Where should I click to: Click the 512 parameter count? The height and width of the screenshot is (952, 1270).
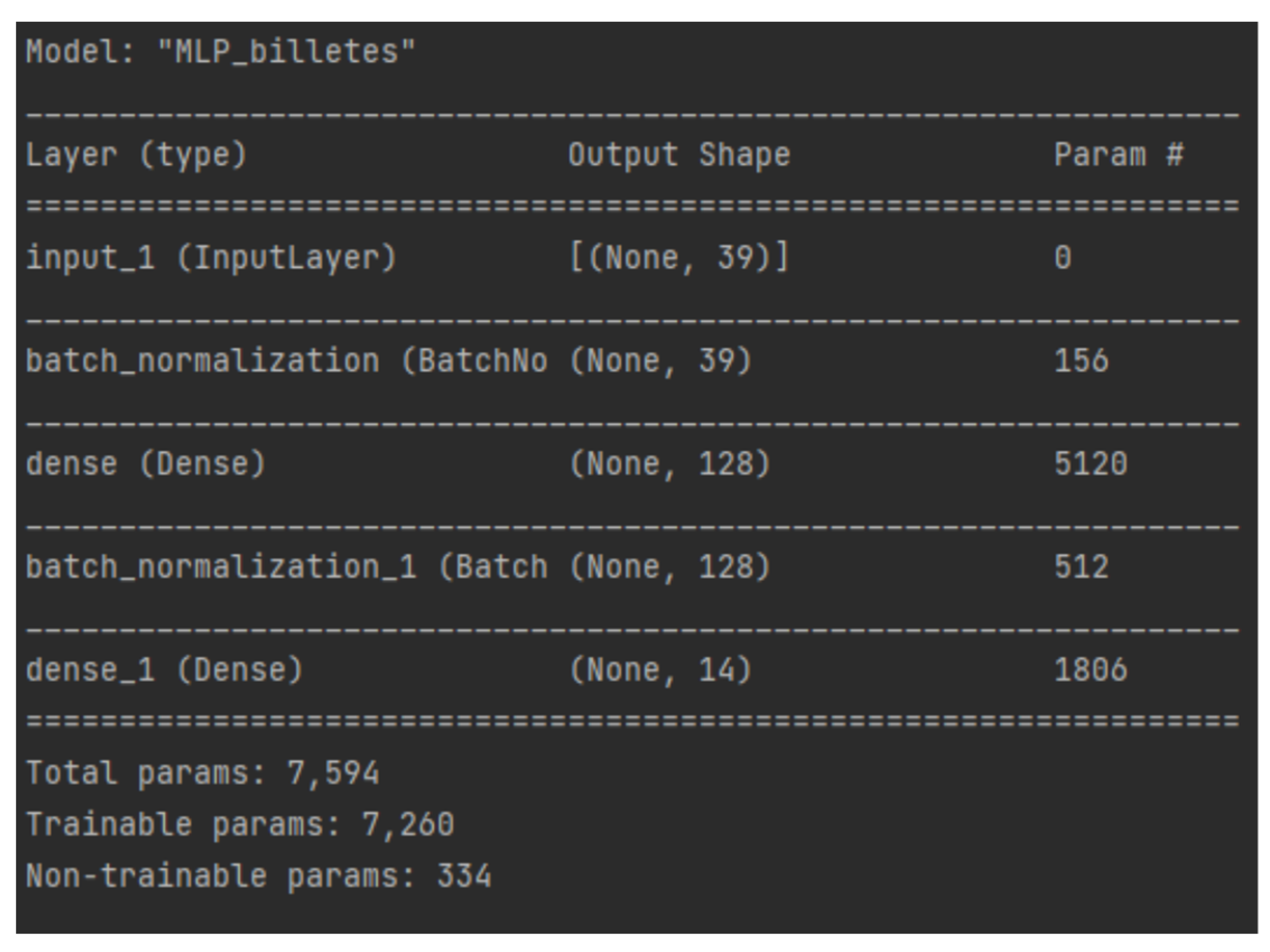[x=1081, y=567]
